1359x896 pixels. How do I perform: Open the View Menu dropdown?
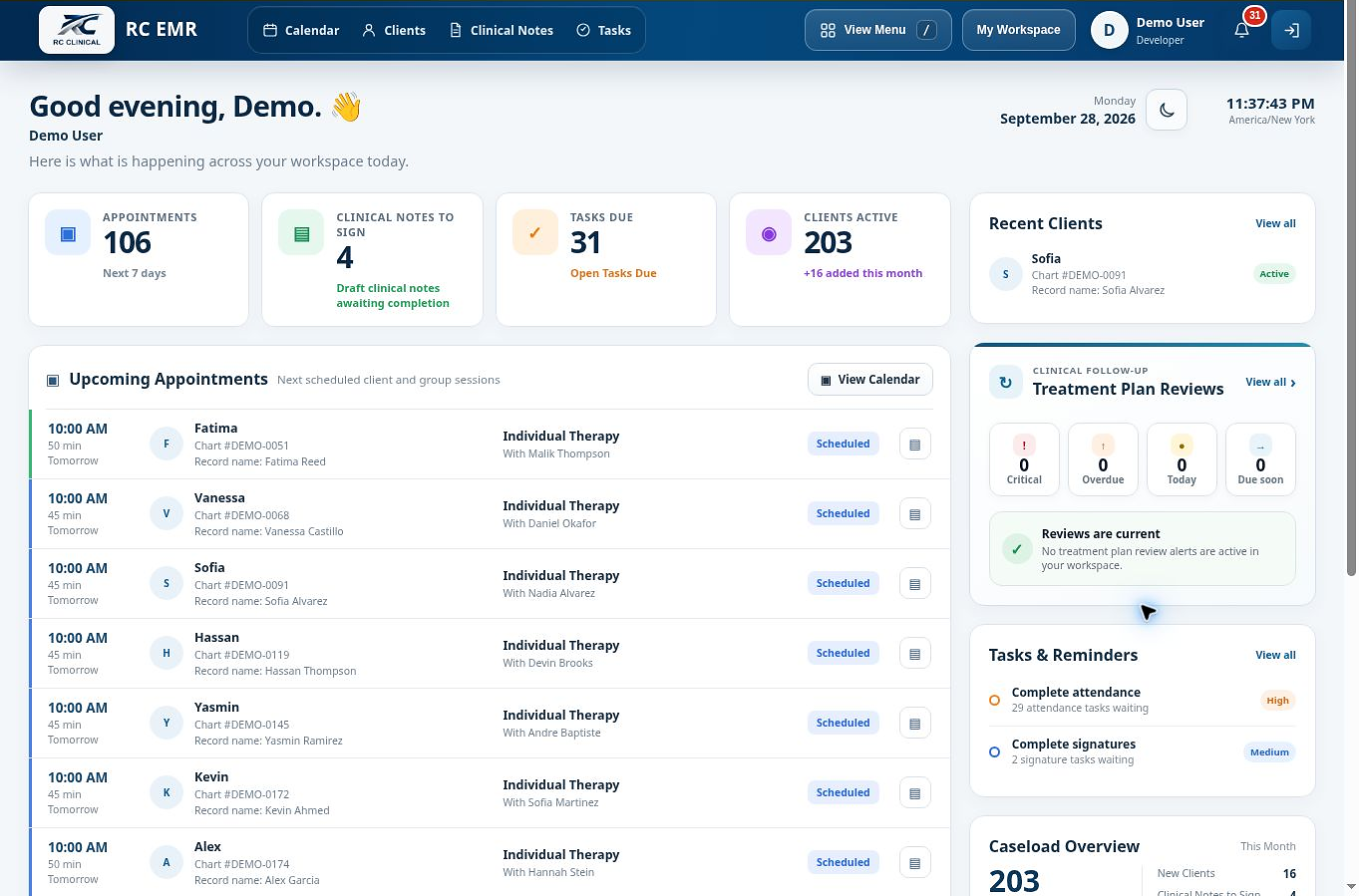point(877,30)
